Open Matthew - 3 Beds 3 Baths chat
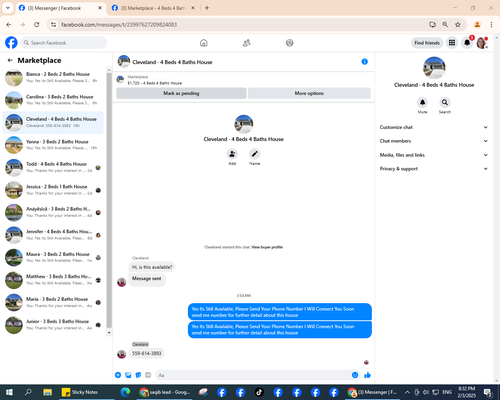 pyautogui.click(x=53, y=280)
